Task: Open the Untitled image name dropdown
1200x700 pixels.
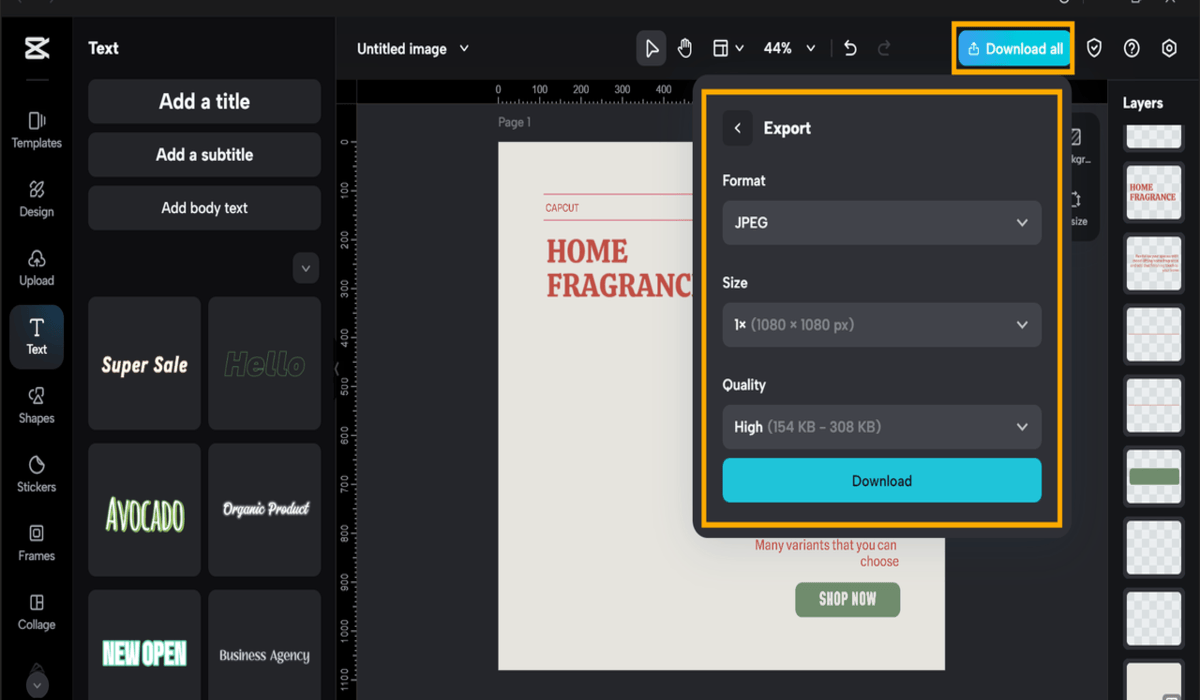Action: tap(413, 48)
